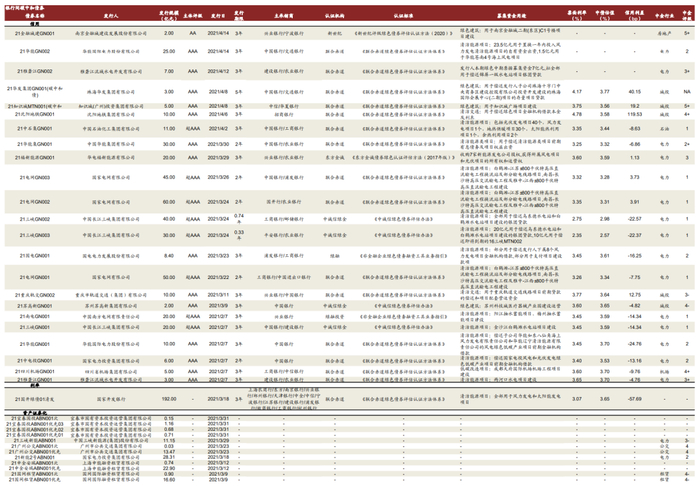
Task: Select the spread value -24.76
Action: click(x=634, y=344)
